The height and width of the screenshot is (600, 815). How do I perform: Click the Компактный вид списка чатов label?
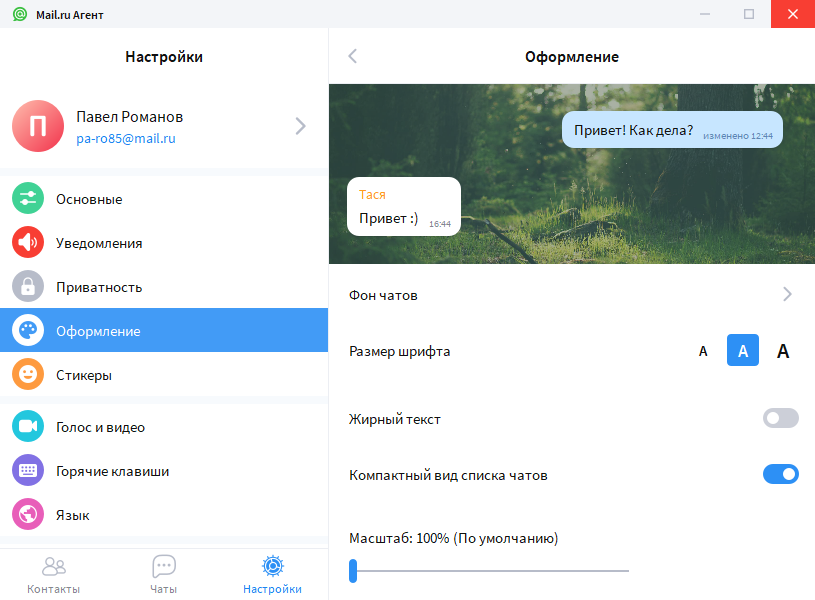coord(448,475)
